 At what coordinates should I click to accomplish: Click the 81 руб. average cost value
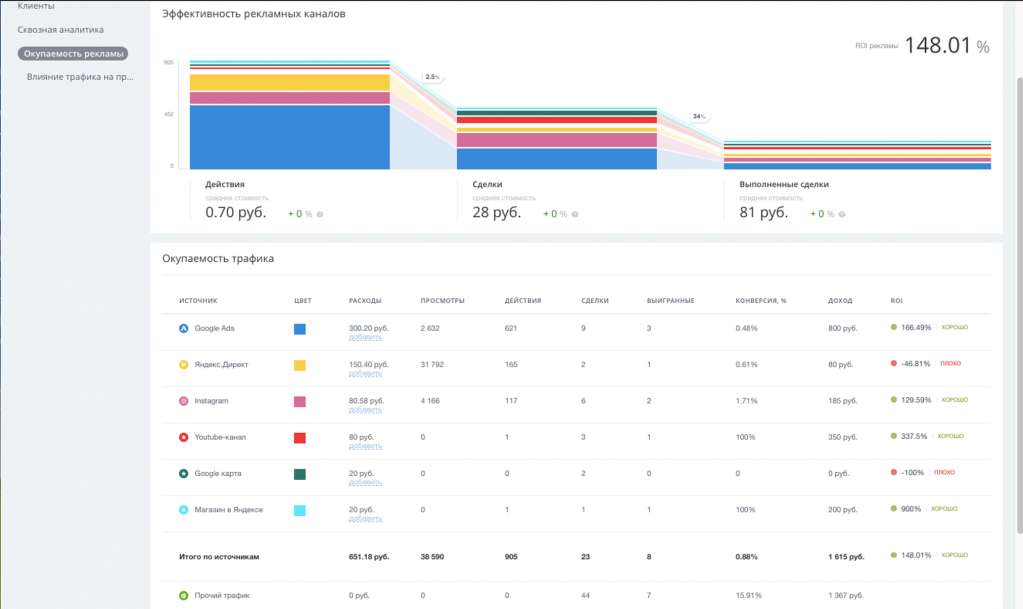(763, 212)
